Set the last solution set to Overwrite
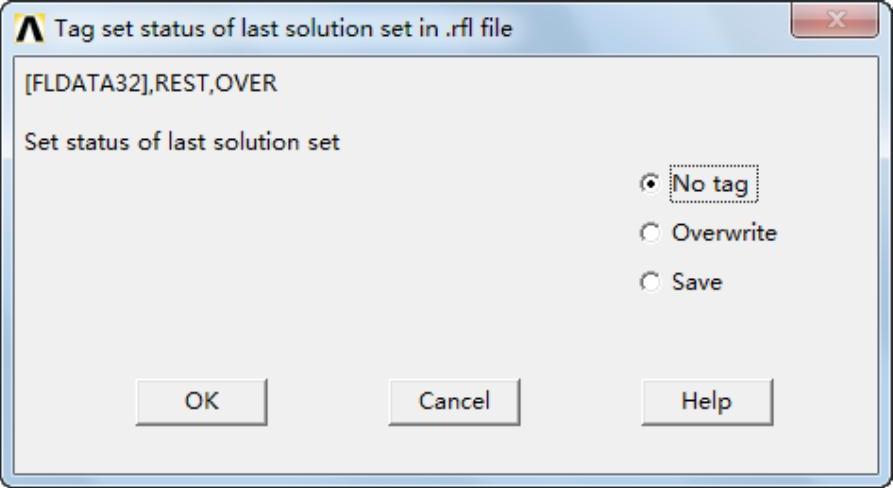This screenshot has height=488, width=893. coord(651,233)
